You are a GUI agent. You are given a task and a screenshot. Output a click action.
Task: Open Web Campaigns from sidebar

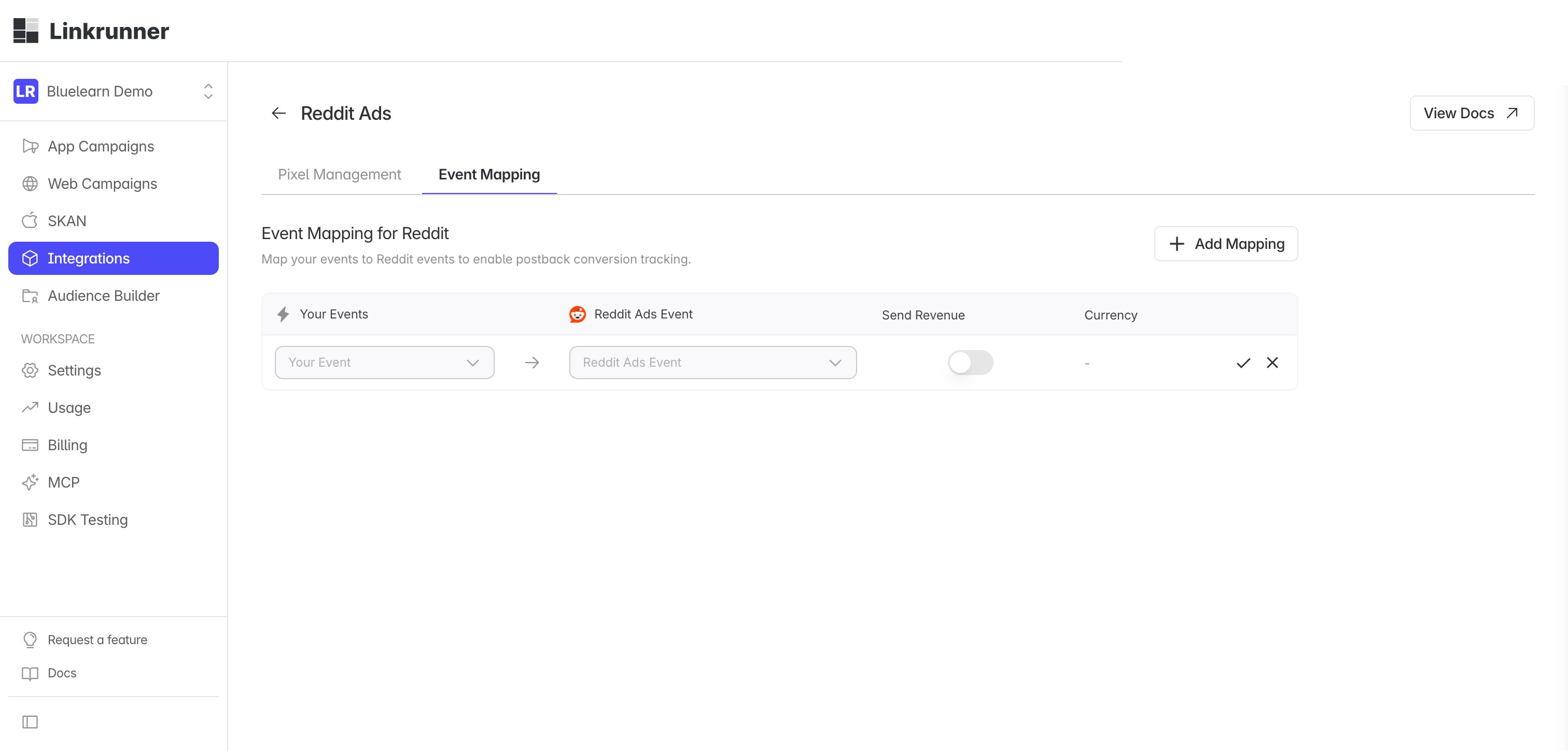tap(113, 183)
